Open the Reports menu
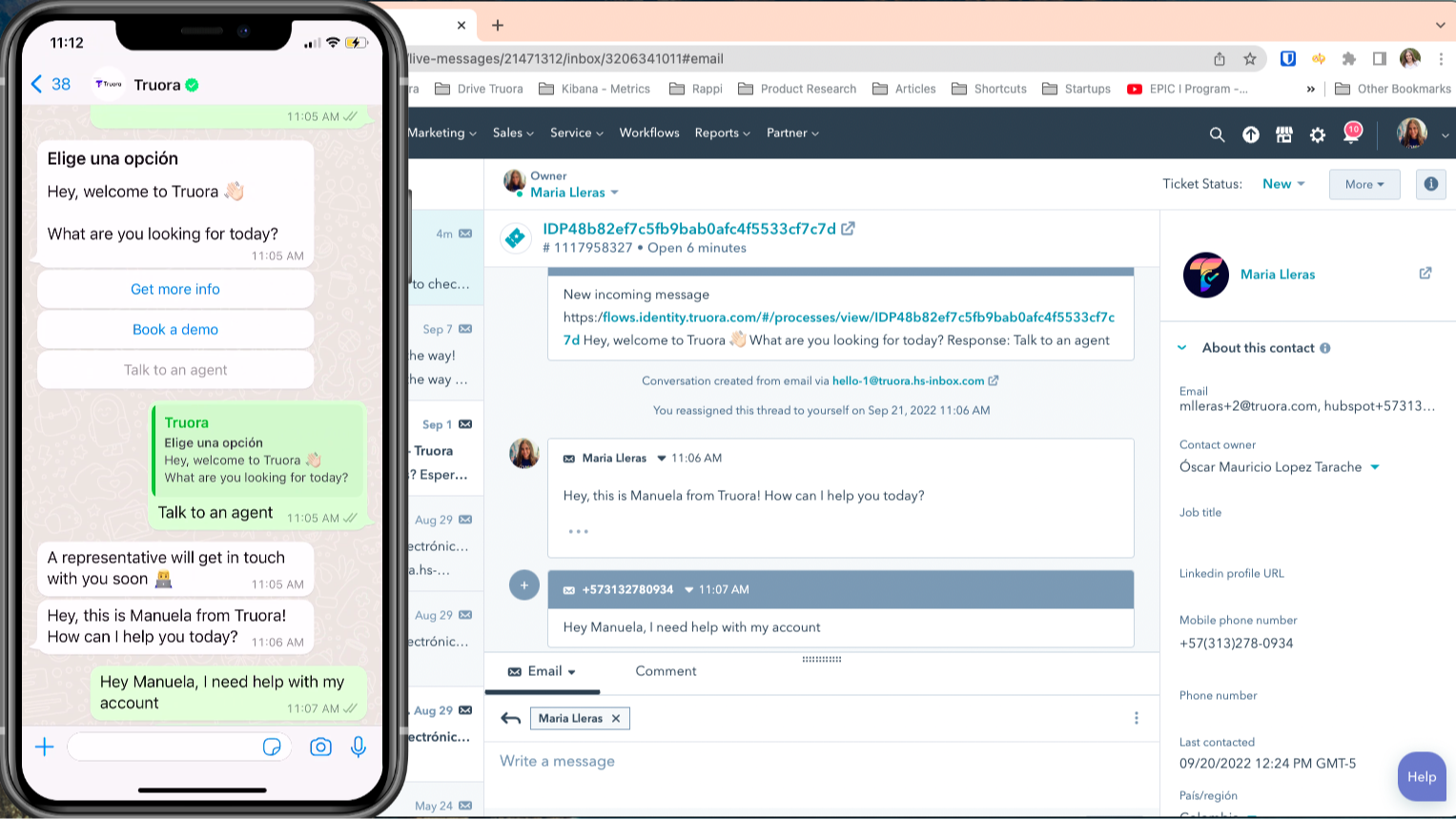The image size is (1456, 819). [722, 133]
